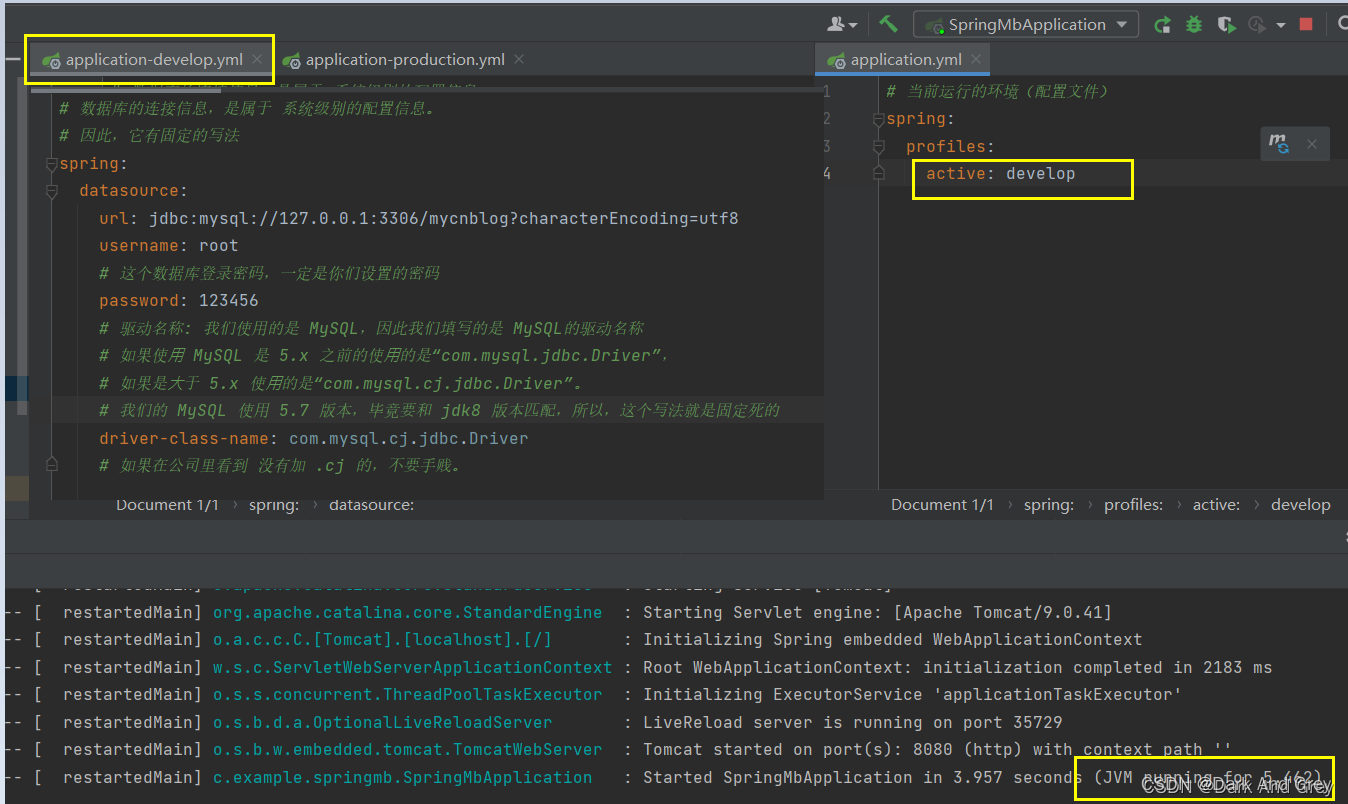Click the datasource: key in the editor
Image resolution: width=1348 pixels, height=804 pixels.
(x=134, y=190)
